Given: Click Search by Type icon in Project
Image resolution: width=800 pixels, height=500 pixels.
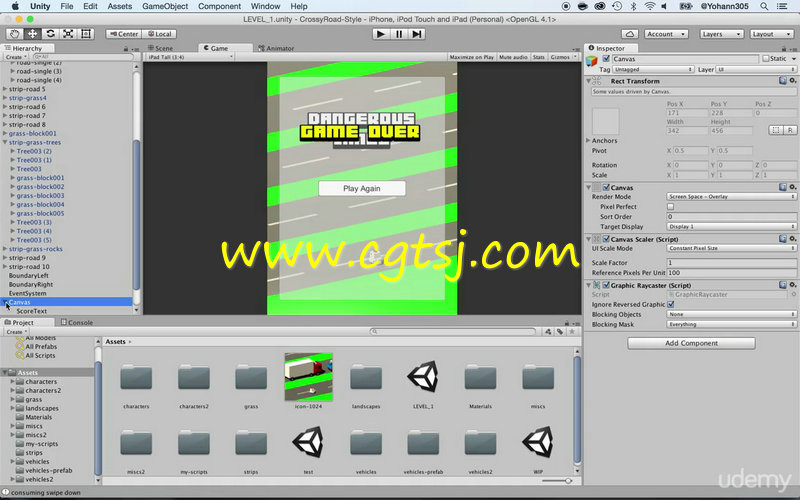Looking at the screenshot, I should coord(548,332).
